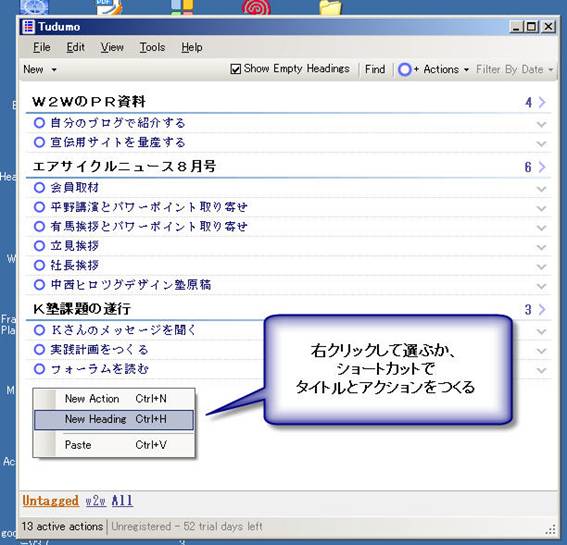Open the エアサイクルニュース8月号 heading arrow icon
Viewport: 567px width, 545px height.
click(x=542, y=167)
